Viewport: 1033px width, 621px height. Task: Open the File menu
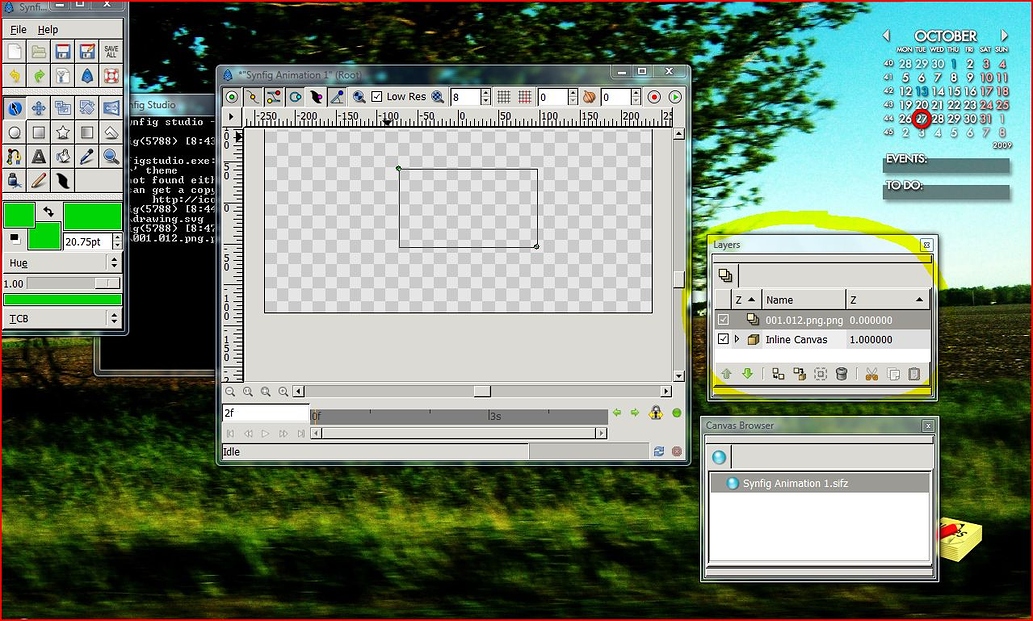click(18, 30)
